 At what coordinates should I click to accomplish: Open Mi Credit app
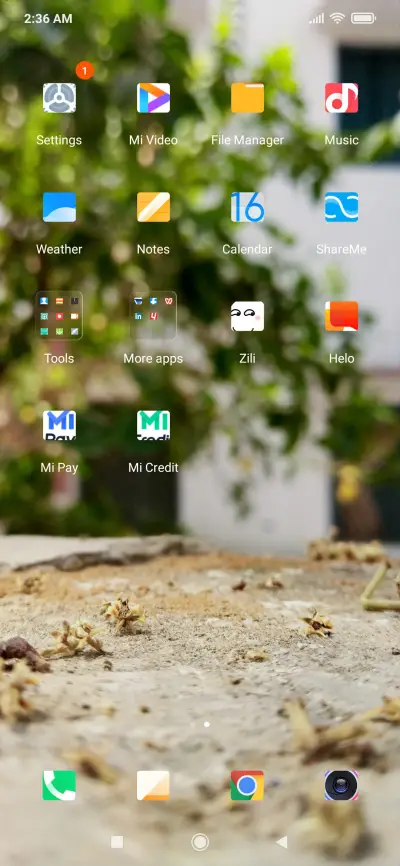[x=153, y=425]
